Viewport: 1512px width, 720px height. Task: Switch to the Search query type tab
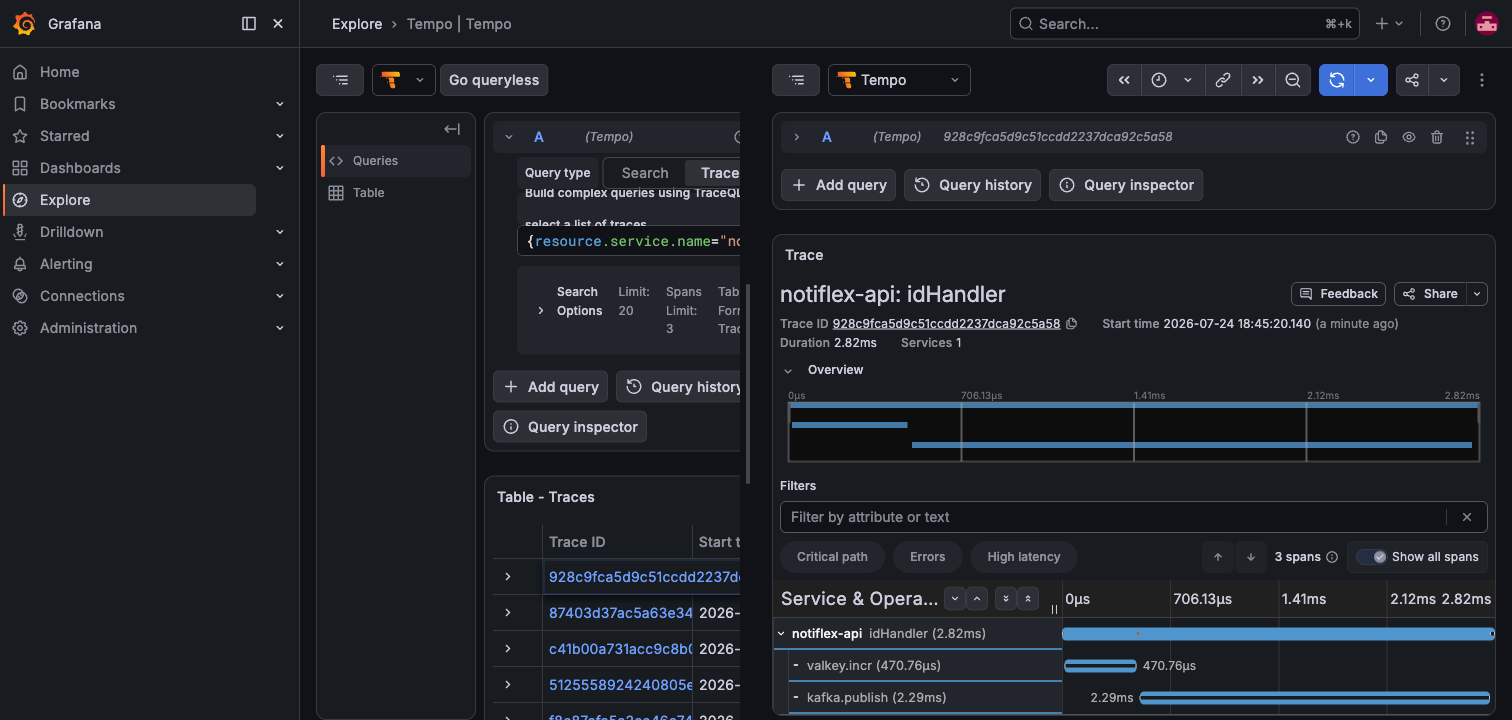645,173
